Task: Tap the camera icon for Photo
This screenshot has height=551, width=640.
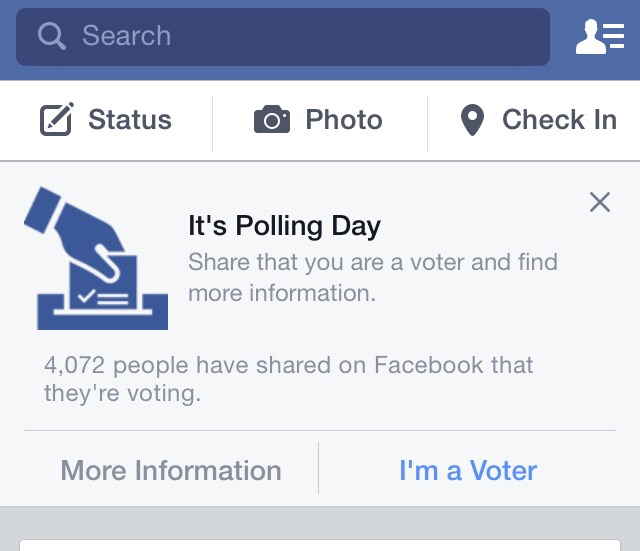Action: point(272,119)
